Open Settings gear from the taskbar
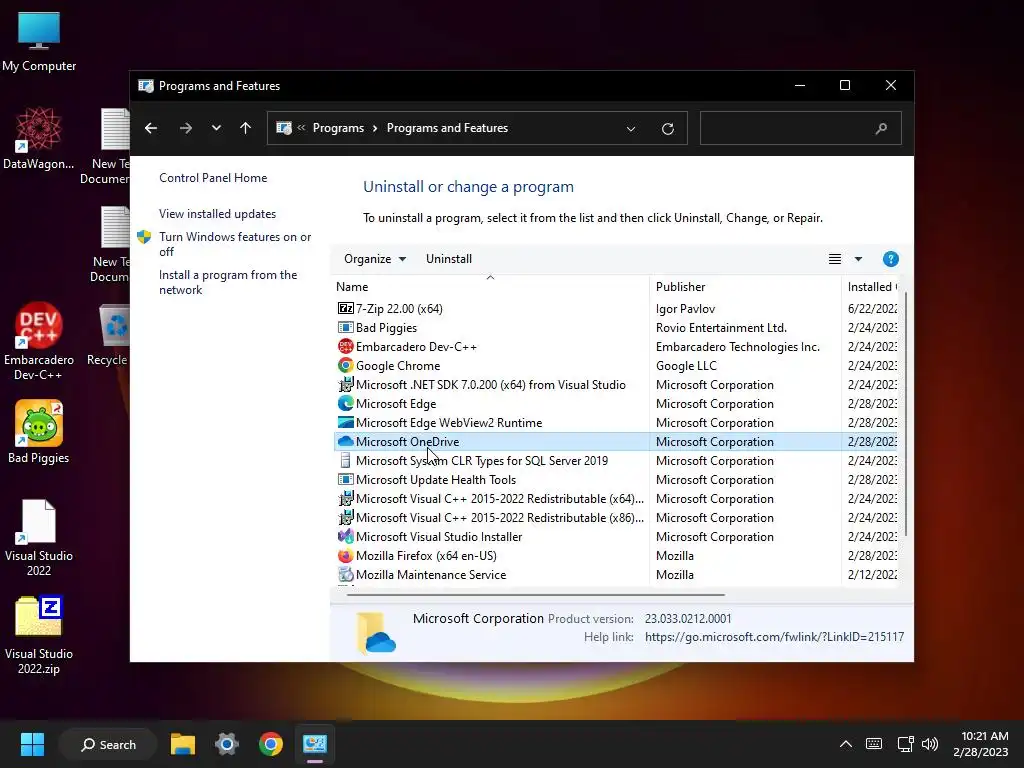The width and height of the screenshot is (1024, 768). click(x=227, y=744)
